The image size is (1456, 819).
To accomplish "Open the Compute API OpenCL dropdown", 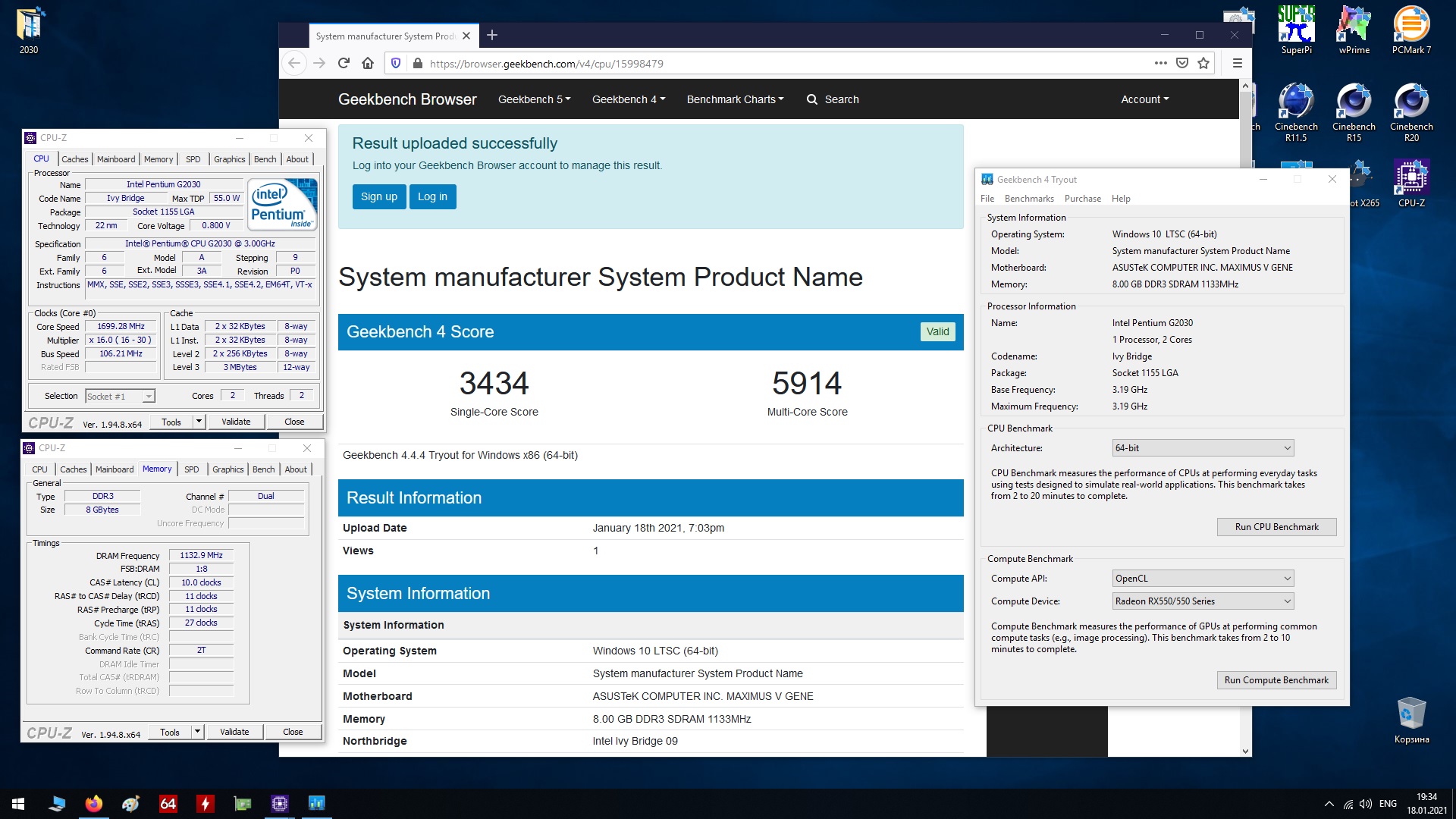I will [1203, 579].
